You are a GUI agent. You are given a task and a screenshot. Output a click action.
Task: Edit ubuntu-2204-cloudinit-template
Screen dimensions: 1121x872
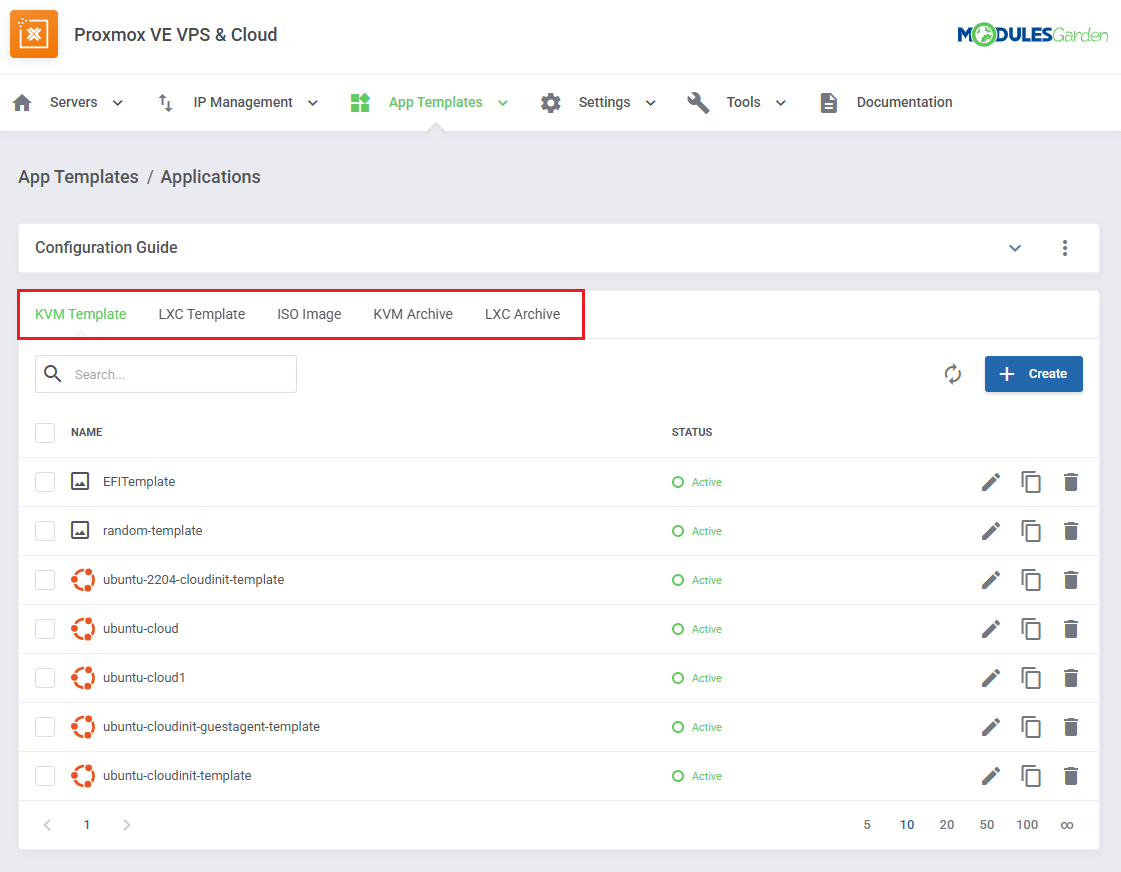click(991, 580)
